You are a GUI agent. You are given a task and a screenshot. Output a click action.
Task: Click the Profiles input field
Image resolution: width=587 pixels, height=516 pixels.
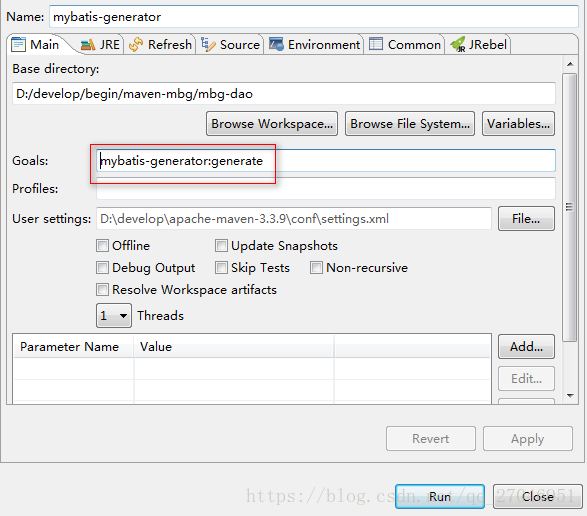[326, 189]
